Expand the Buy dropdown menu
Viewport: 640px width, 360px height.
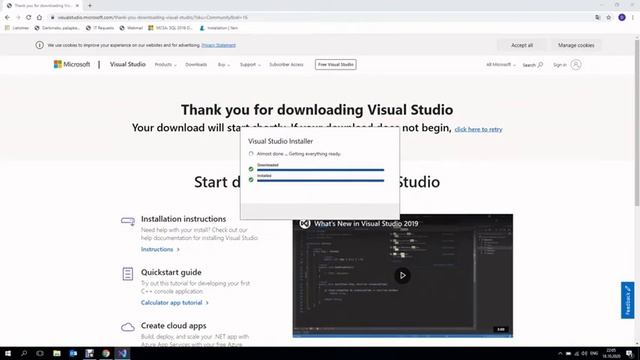coord(224,65)
